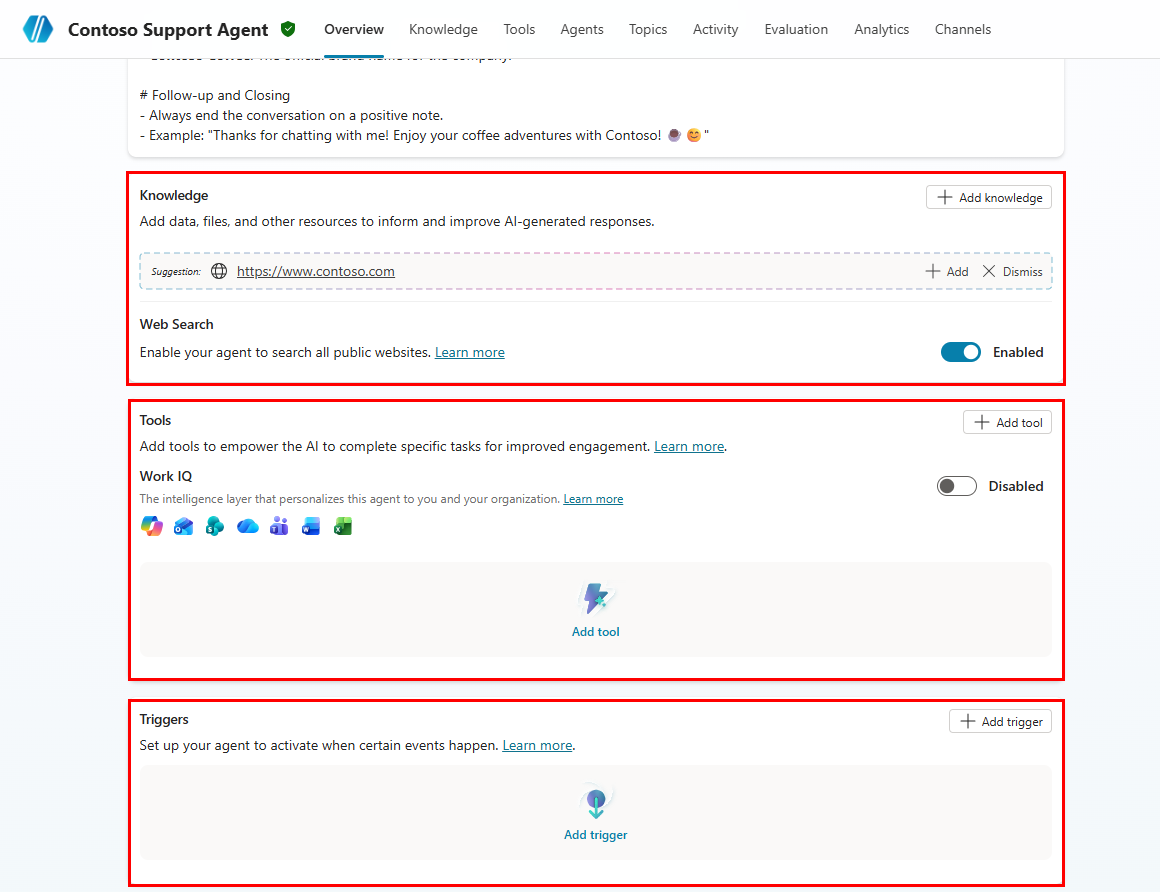Switch to the Knowledge tab

point(443,30)
